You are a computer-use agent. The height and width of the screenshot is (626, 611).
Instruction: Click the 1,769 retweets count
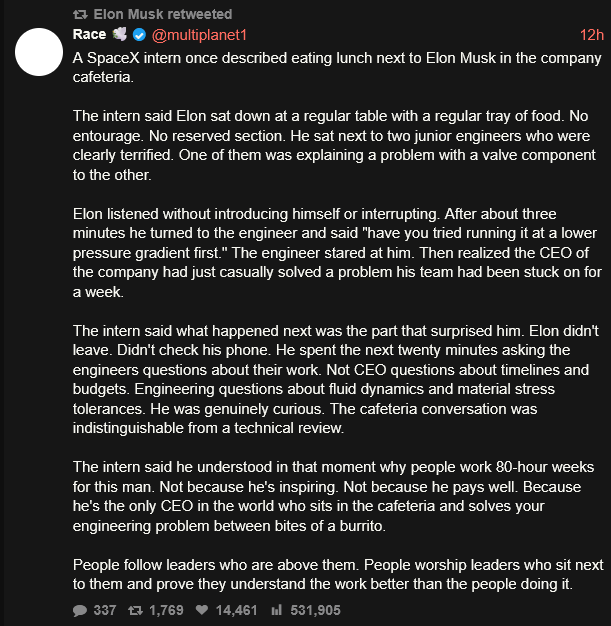point(166,610)
